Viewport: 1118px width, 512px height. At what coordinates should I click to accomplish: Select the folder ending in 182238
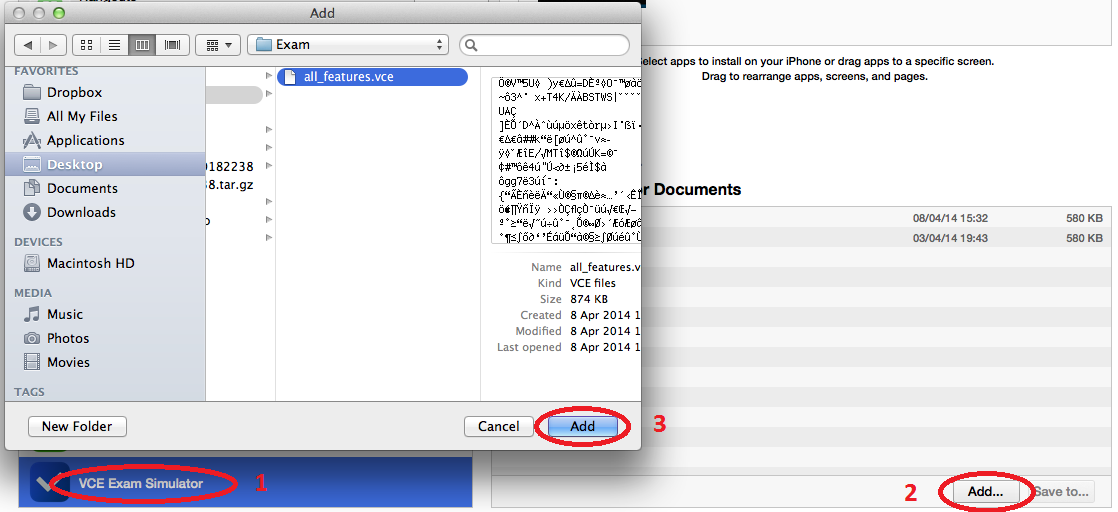point(231,166)
